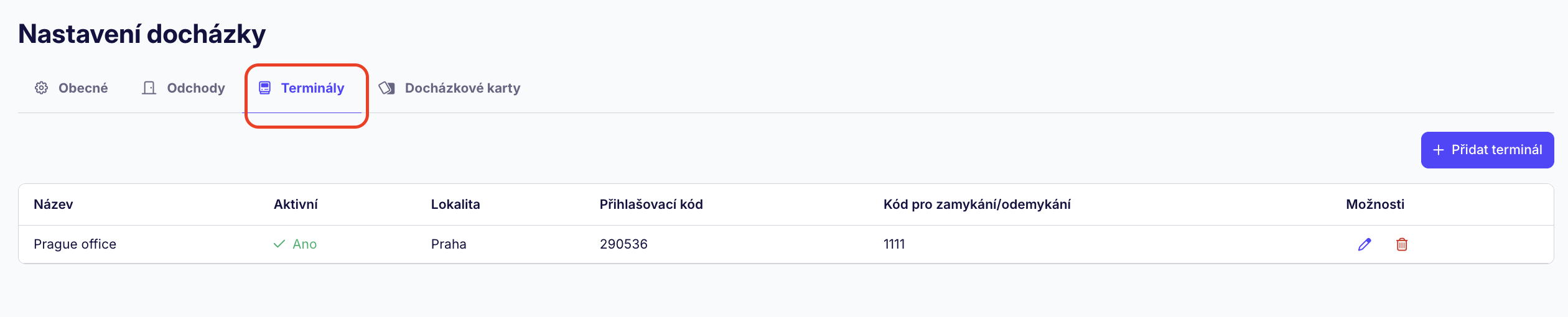Viewport: 1568px width, 317px height.
Task: Select the Prague office name cell
Action: pyautogui.click(x=75, y=244)
